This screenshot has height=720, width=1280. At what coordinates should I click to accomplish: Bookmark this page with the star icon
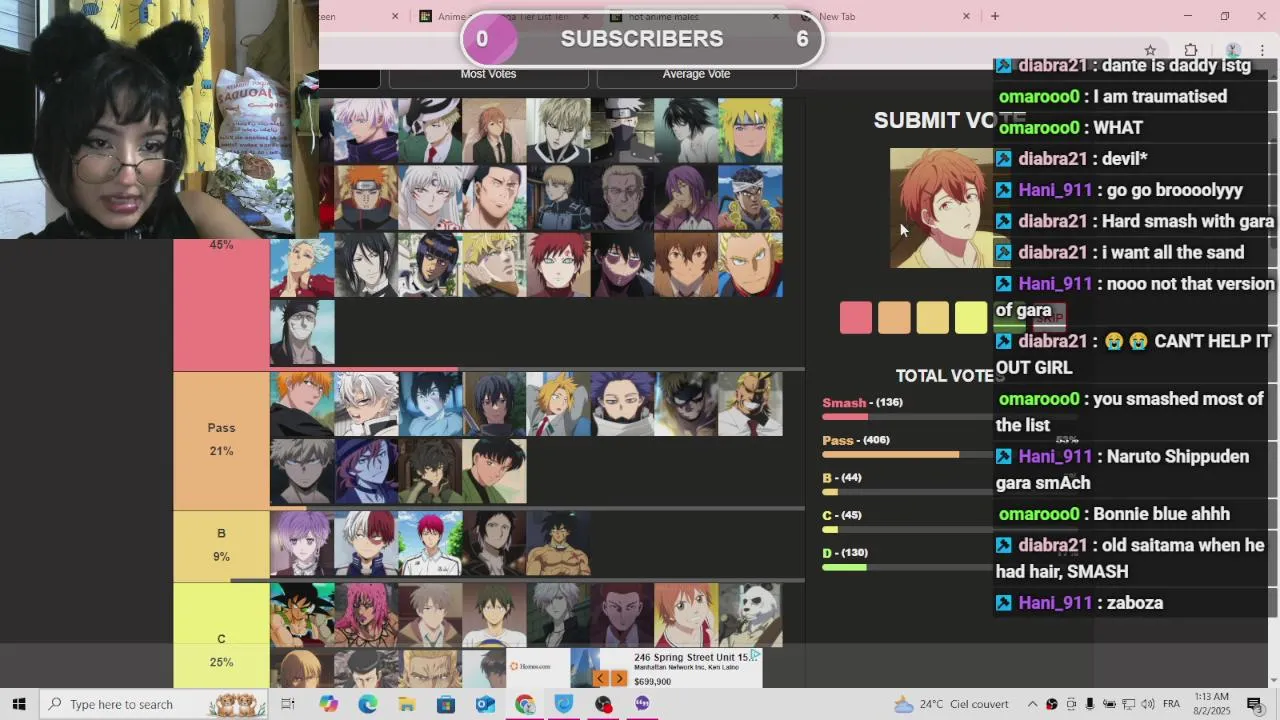click(1150, 50)
